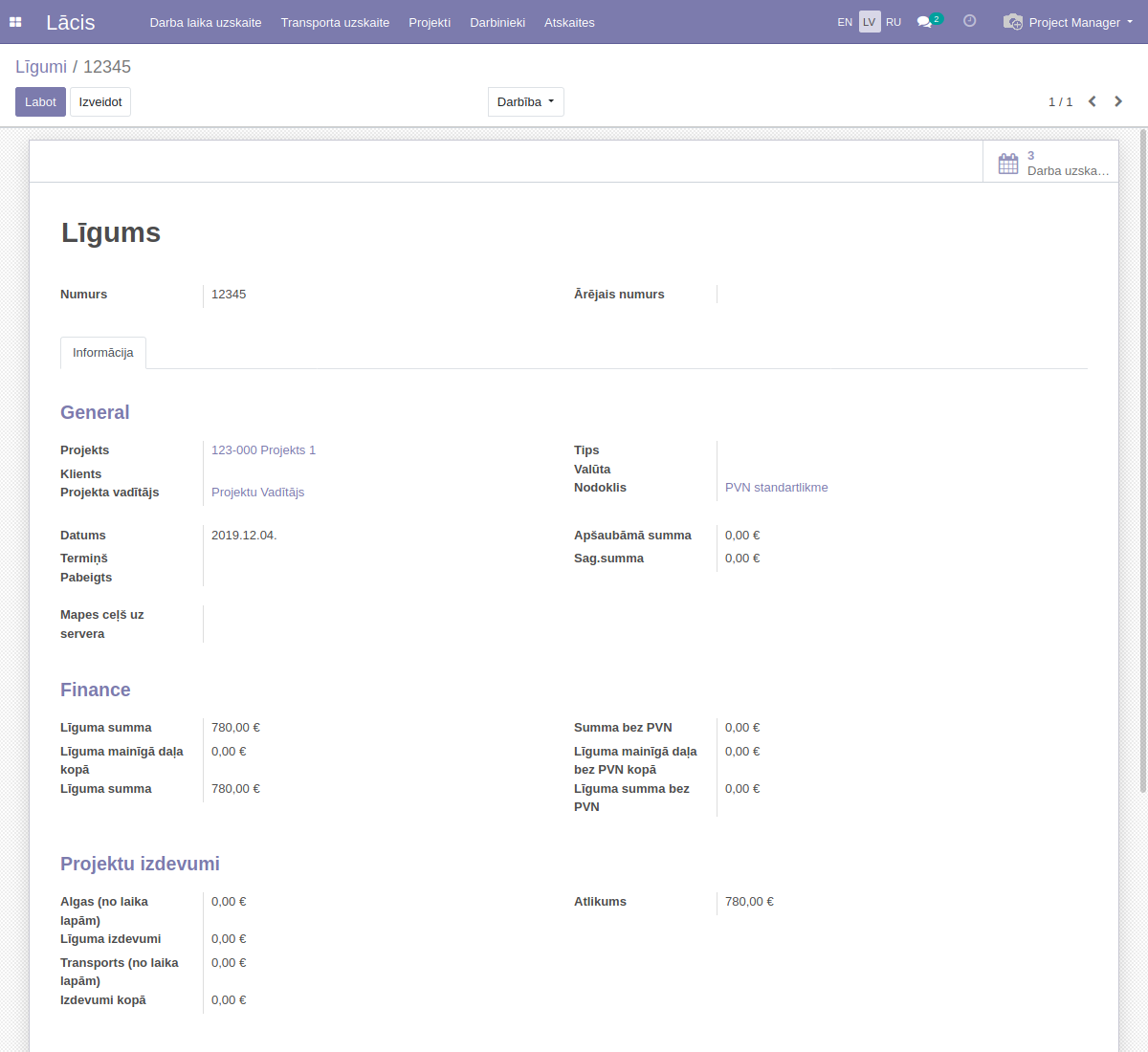Switch language to EN
The width and height of the screenshot is (1148, 1052).
click(x=845, y=22)
